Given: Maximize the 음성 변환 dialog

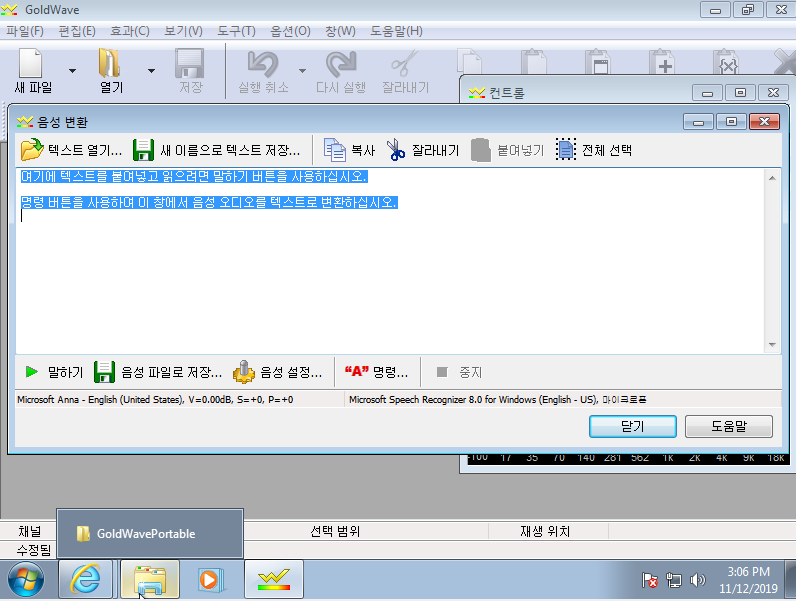Looking at the screenshot, I should (731, 122).
